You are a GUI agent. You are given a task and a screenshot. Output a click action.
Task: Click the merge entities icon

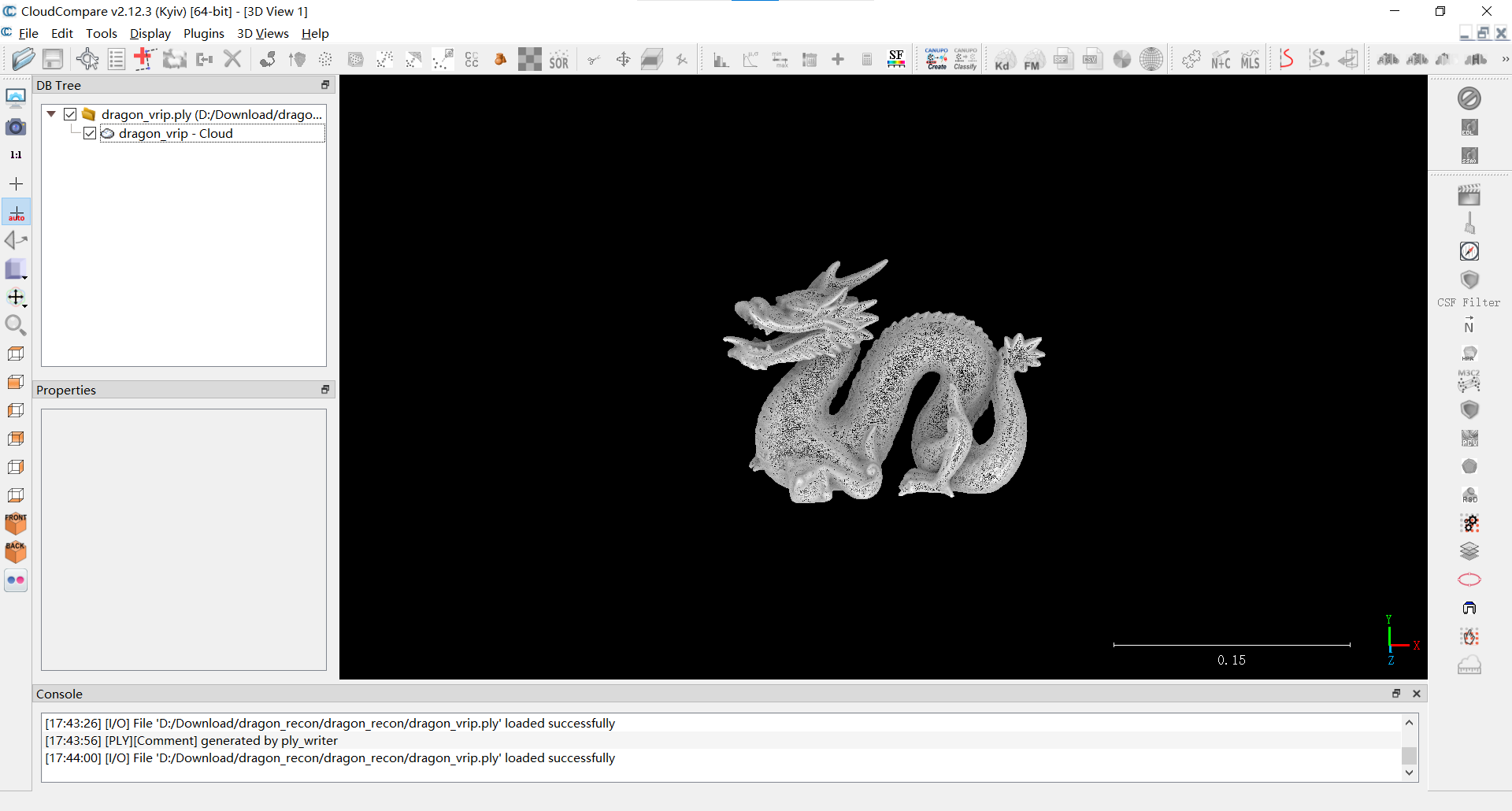205,59
